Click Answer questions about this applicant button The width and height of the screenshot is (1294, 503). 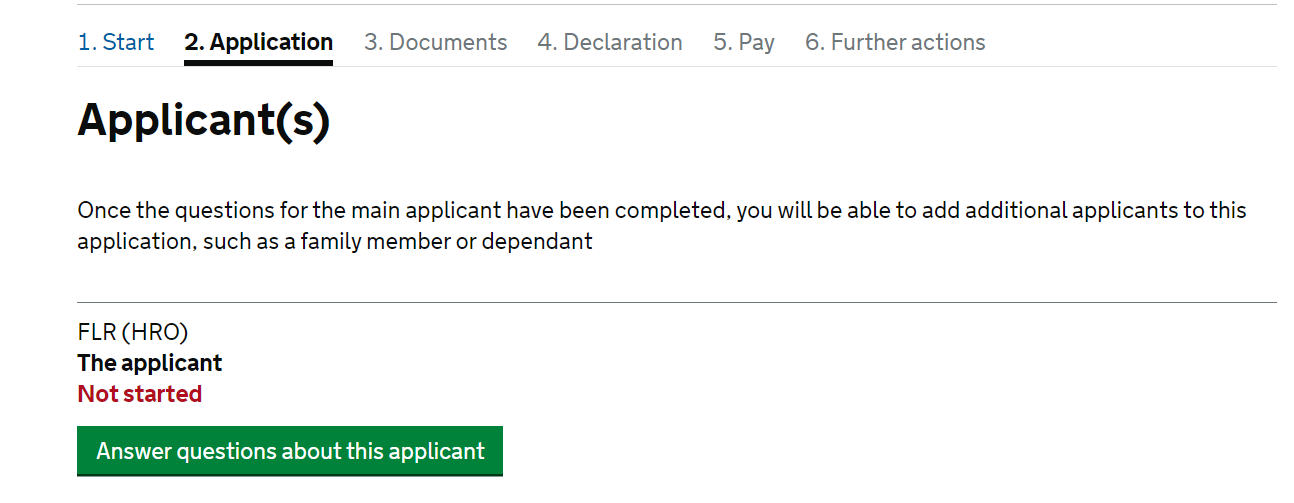click(290, 451)
